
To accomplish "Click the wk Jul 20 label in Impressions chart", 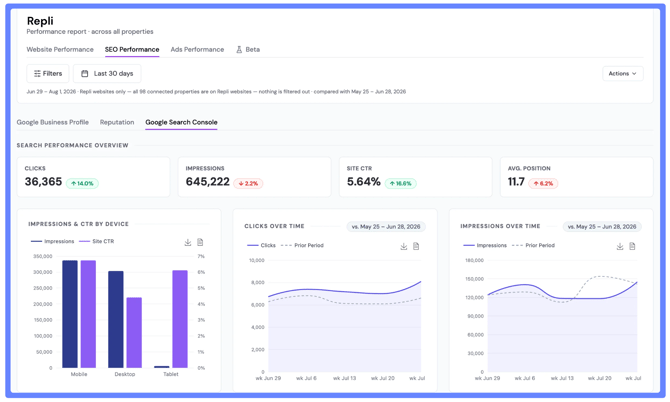I will point(599,378).
